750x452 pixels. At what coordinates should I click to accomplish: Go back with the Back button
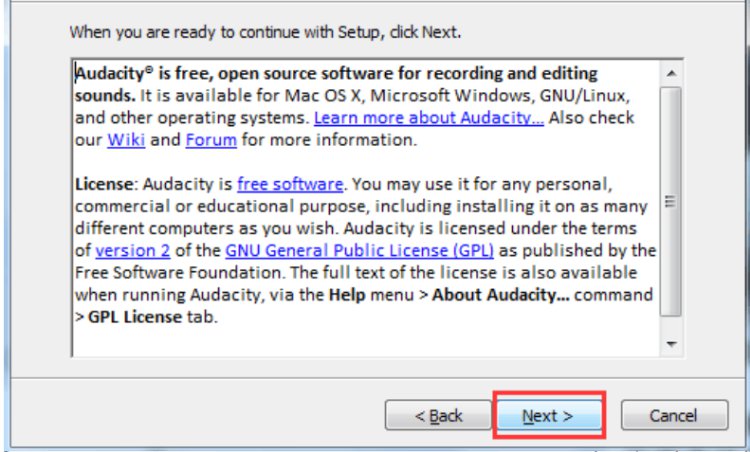tap(438, 415)
